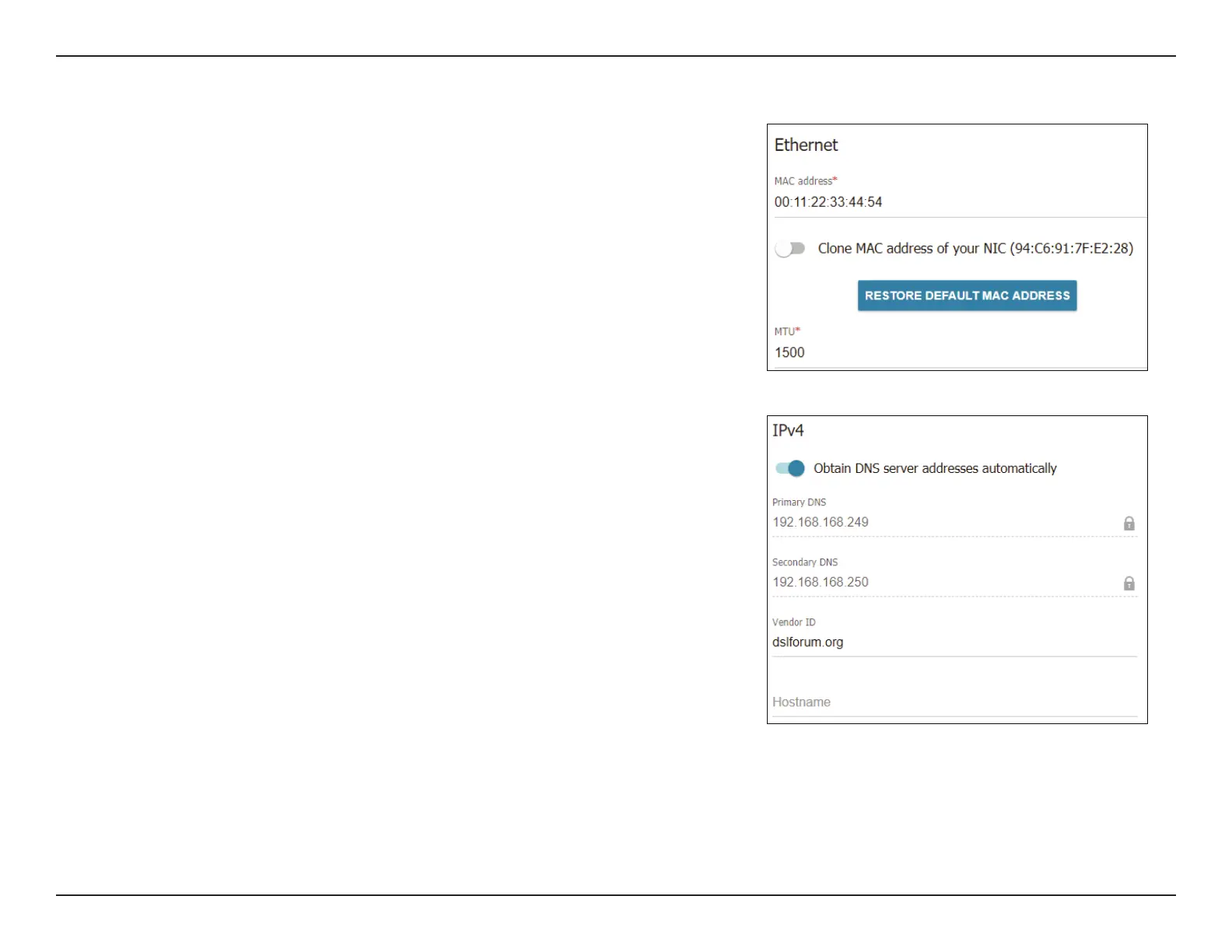The image size is (1232, 952).
Task: Click the Secondary DNS label
Action: tap(805, 562)
